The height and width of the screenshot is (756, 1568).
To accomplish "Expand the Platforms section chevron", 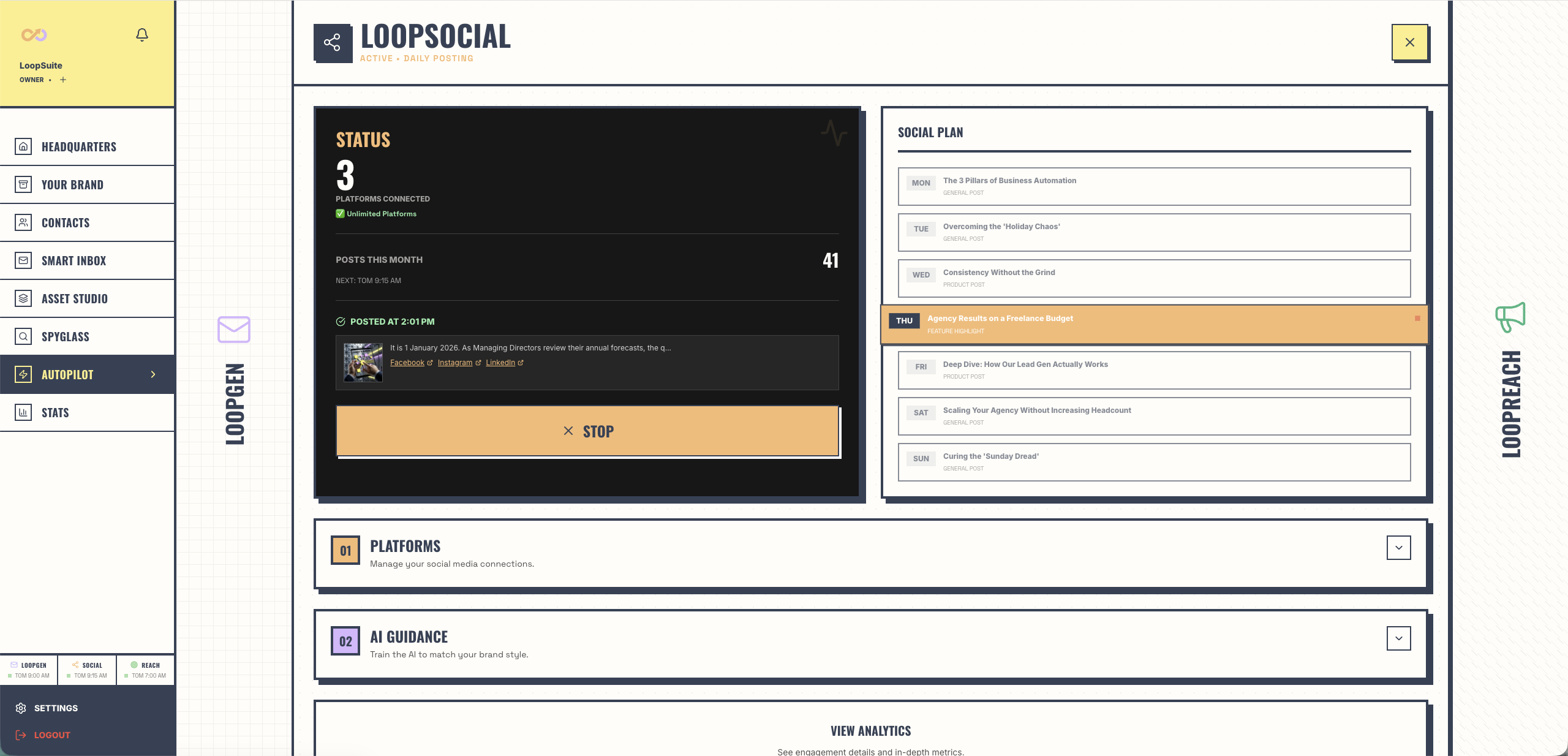I will click(x=1398, y=548).
